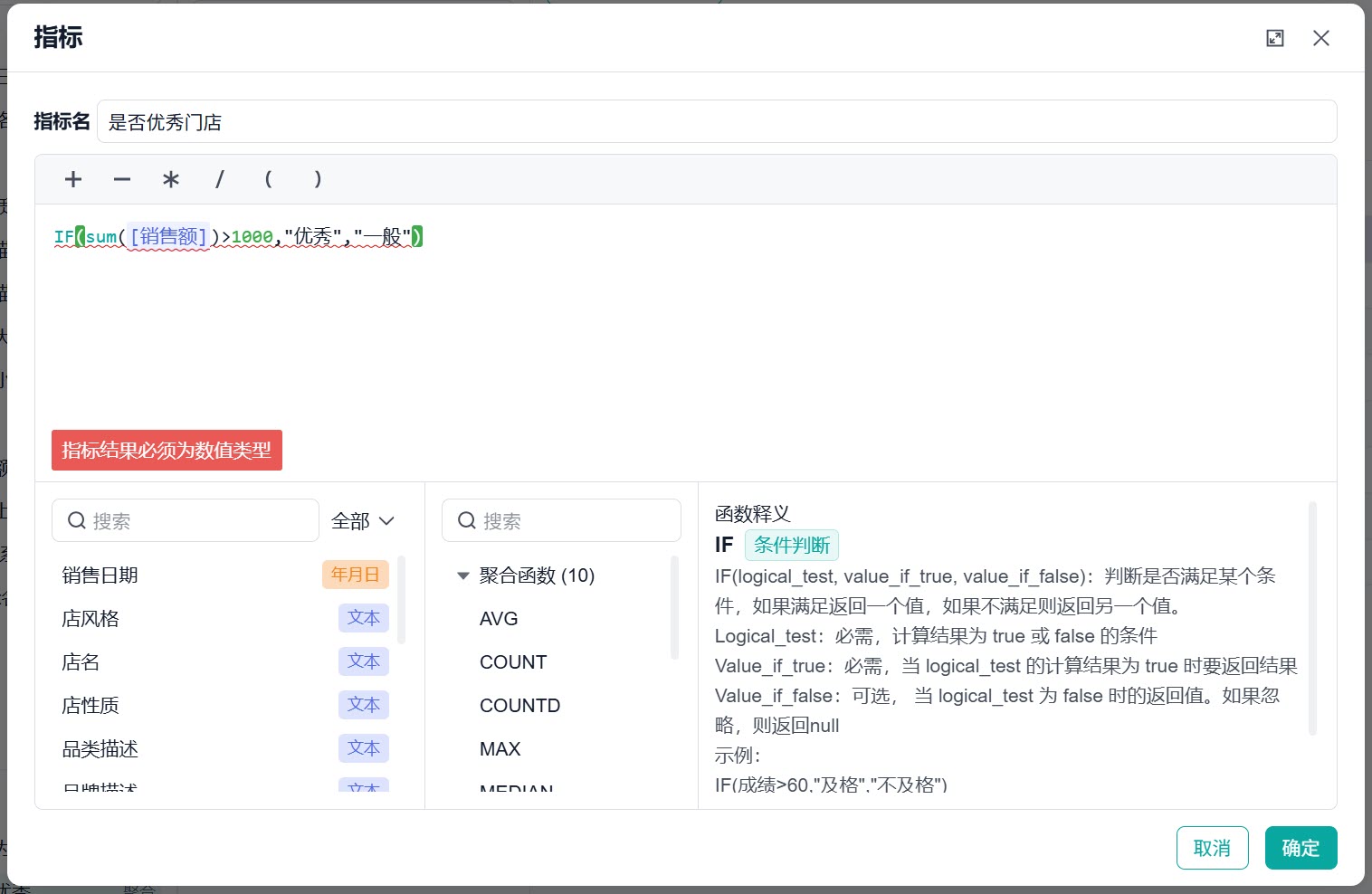Screen dimensions: 1372x894
Task: Choose the MAX function
Action: [500, 749]
